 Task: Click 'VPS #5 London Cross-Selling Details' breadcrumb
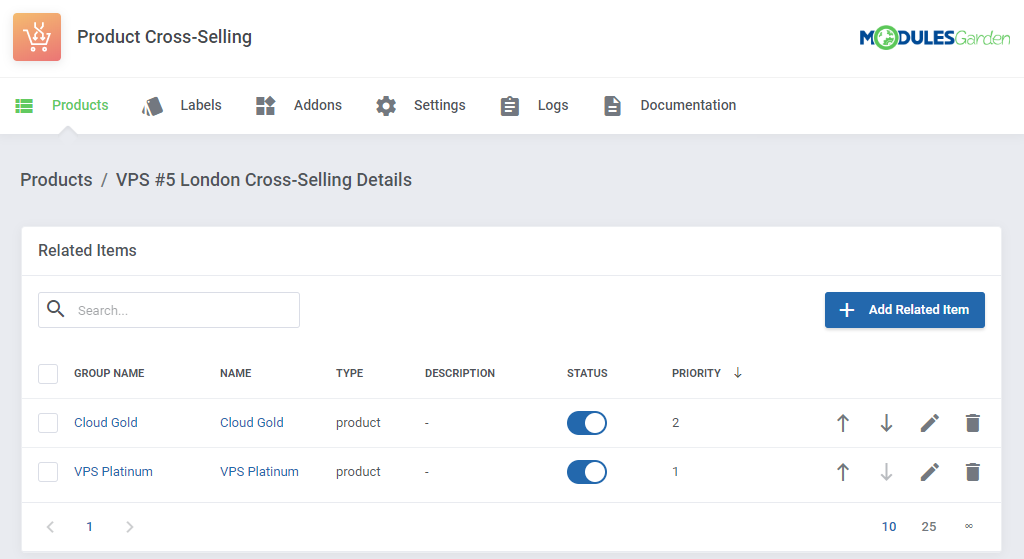[x=264, y=180]
